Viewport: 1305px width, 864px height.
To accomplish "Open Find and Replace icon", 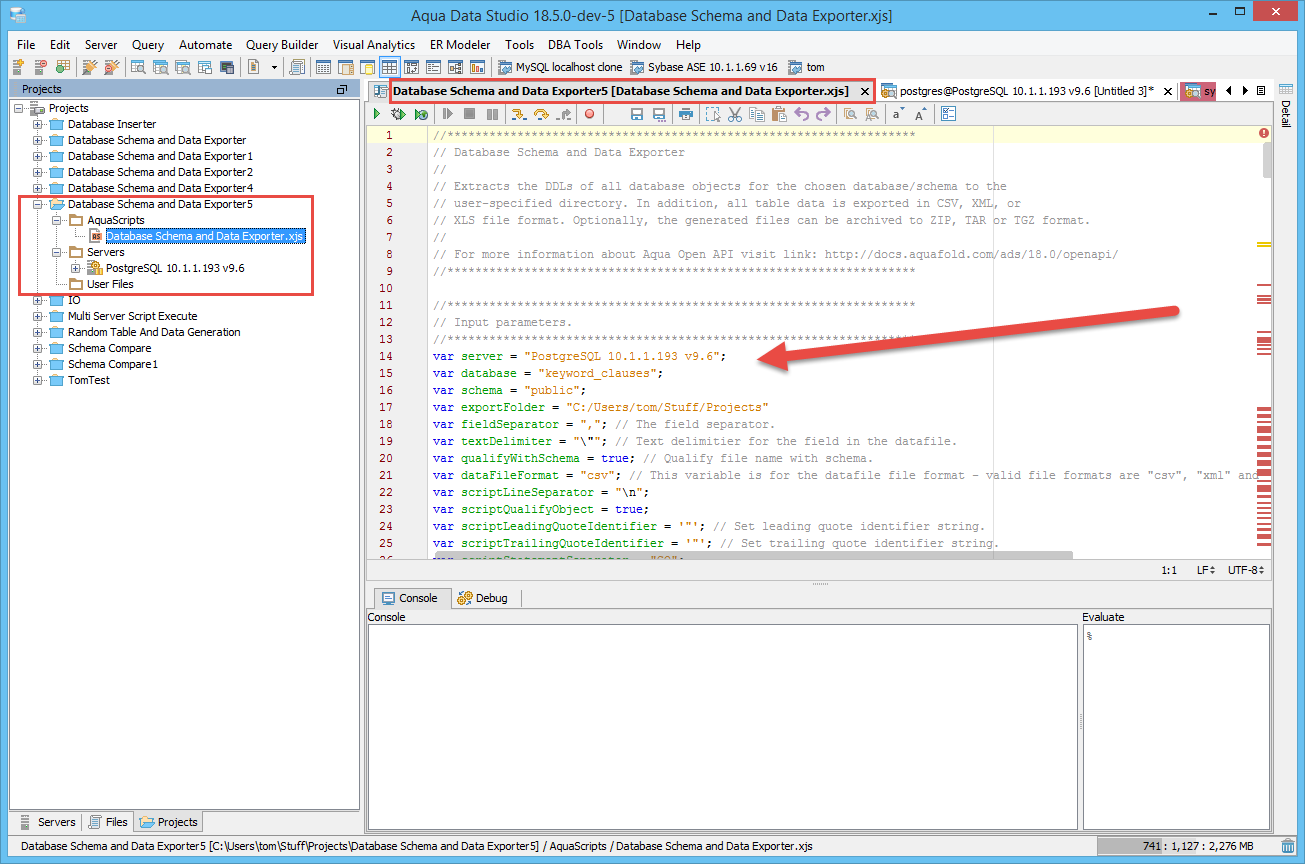I will tap(872, 114).
